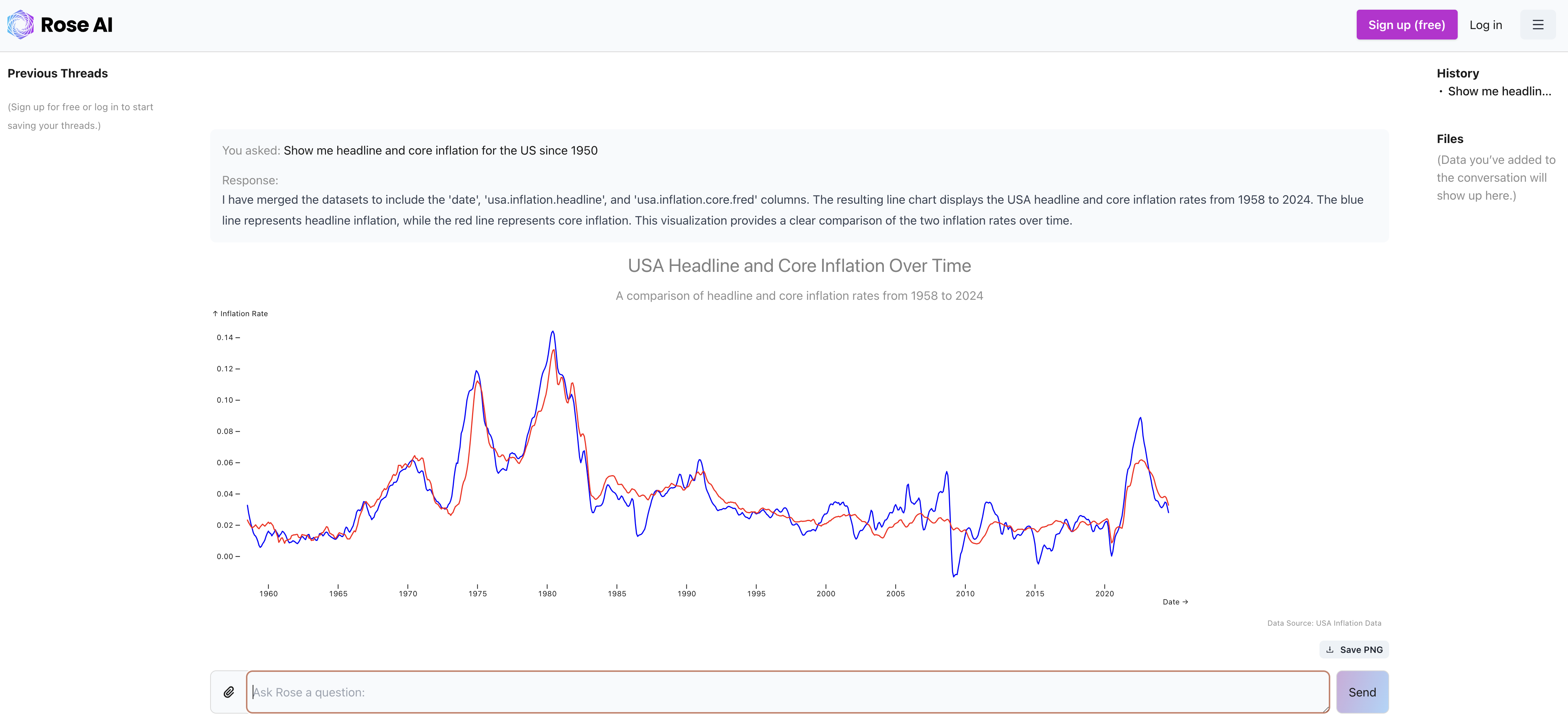Viewport: 1568px width, 727px height.
Task: Click the 2010 tick on the Date axis
Action: 965,593
